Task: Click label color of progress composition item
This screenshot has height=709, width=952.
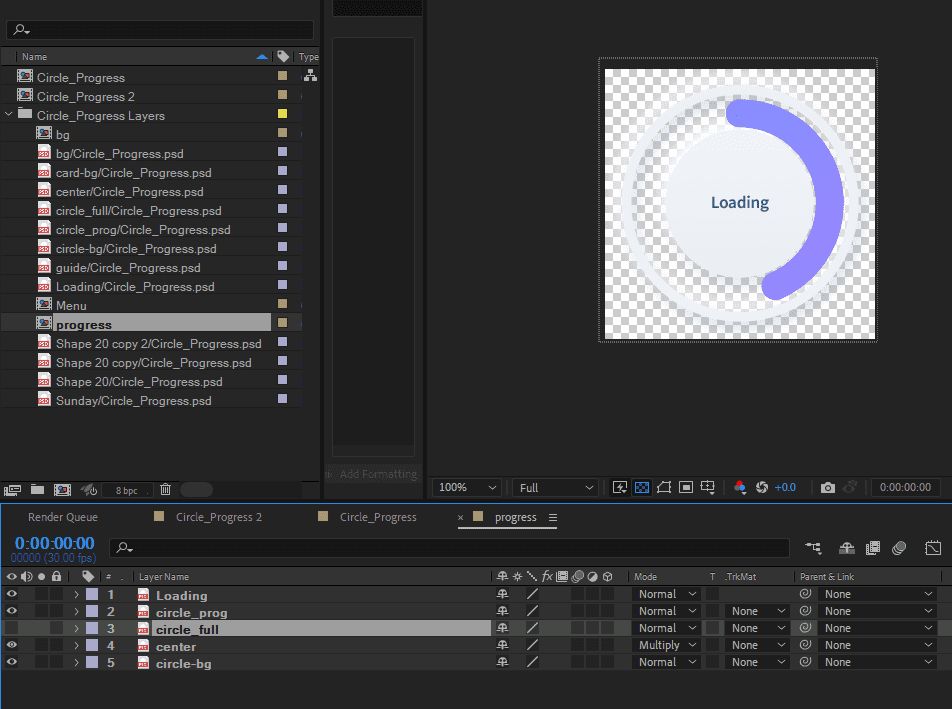Action: click(x=282, y=322)
